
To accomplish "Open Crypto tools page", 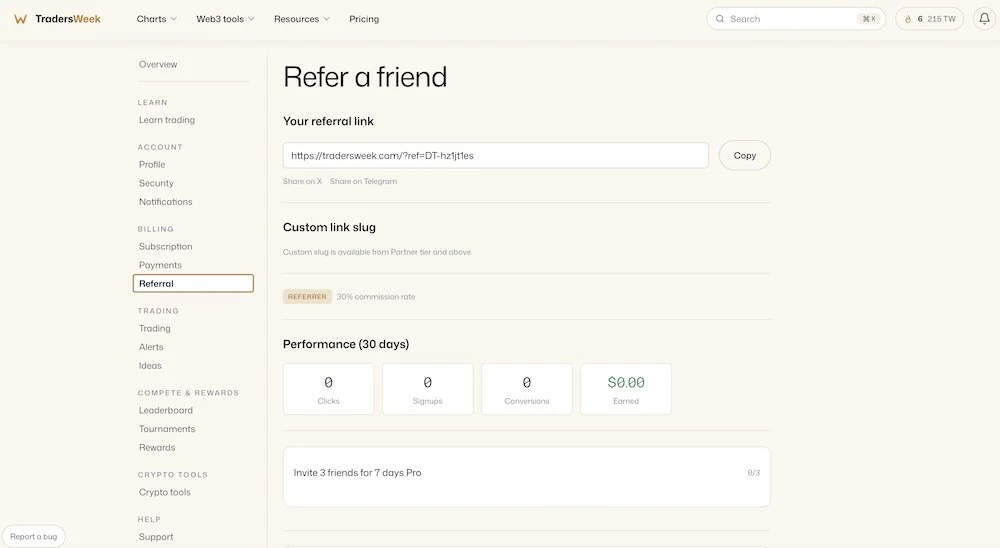I will 165,492.
